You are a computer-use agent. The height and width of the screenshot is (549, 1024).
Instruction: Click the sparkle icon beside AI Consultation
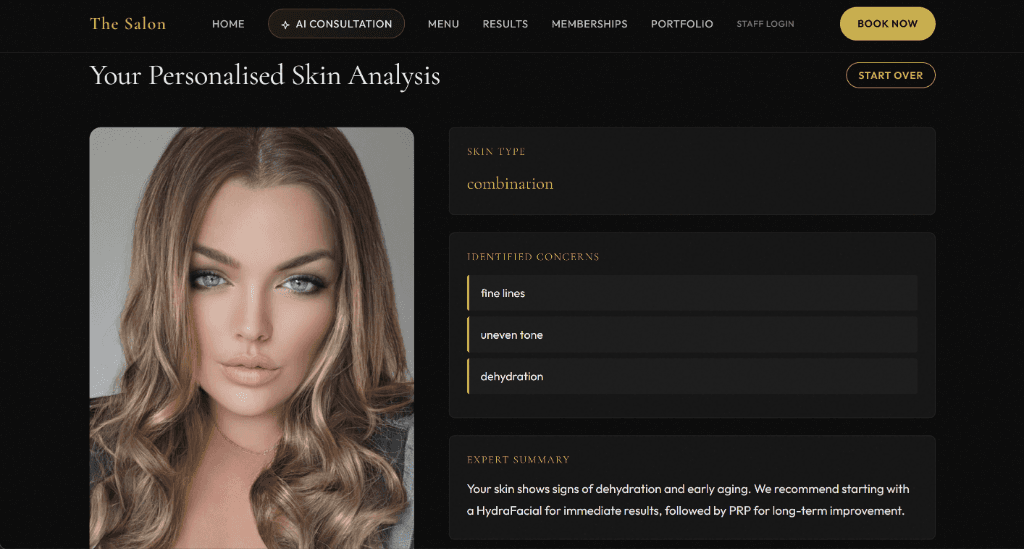tap(285, 24)
